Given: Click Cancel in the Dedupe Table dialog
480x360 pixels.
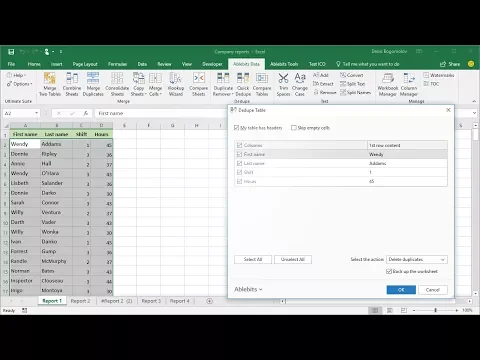Looking at the screenshot, I should click(x=433, y=290).
